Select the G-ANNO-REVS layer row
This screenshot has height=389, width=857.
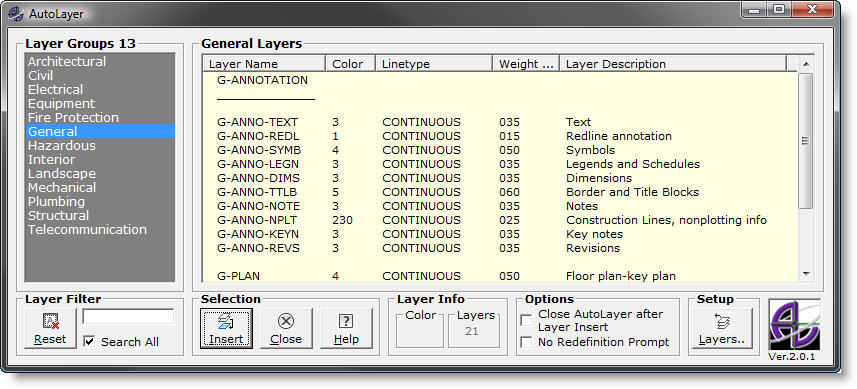[499, 248]
